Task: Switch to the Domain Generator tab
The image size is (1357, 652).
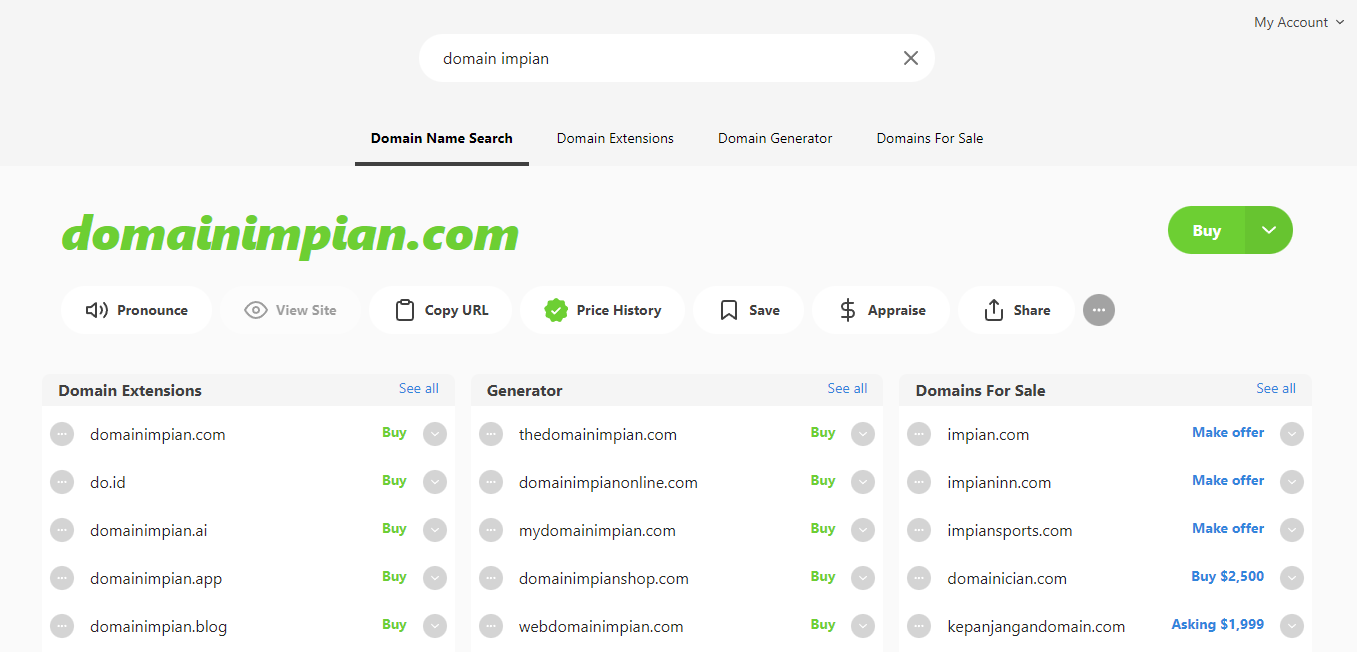Action: 774,138
